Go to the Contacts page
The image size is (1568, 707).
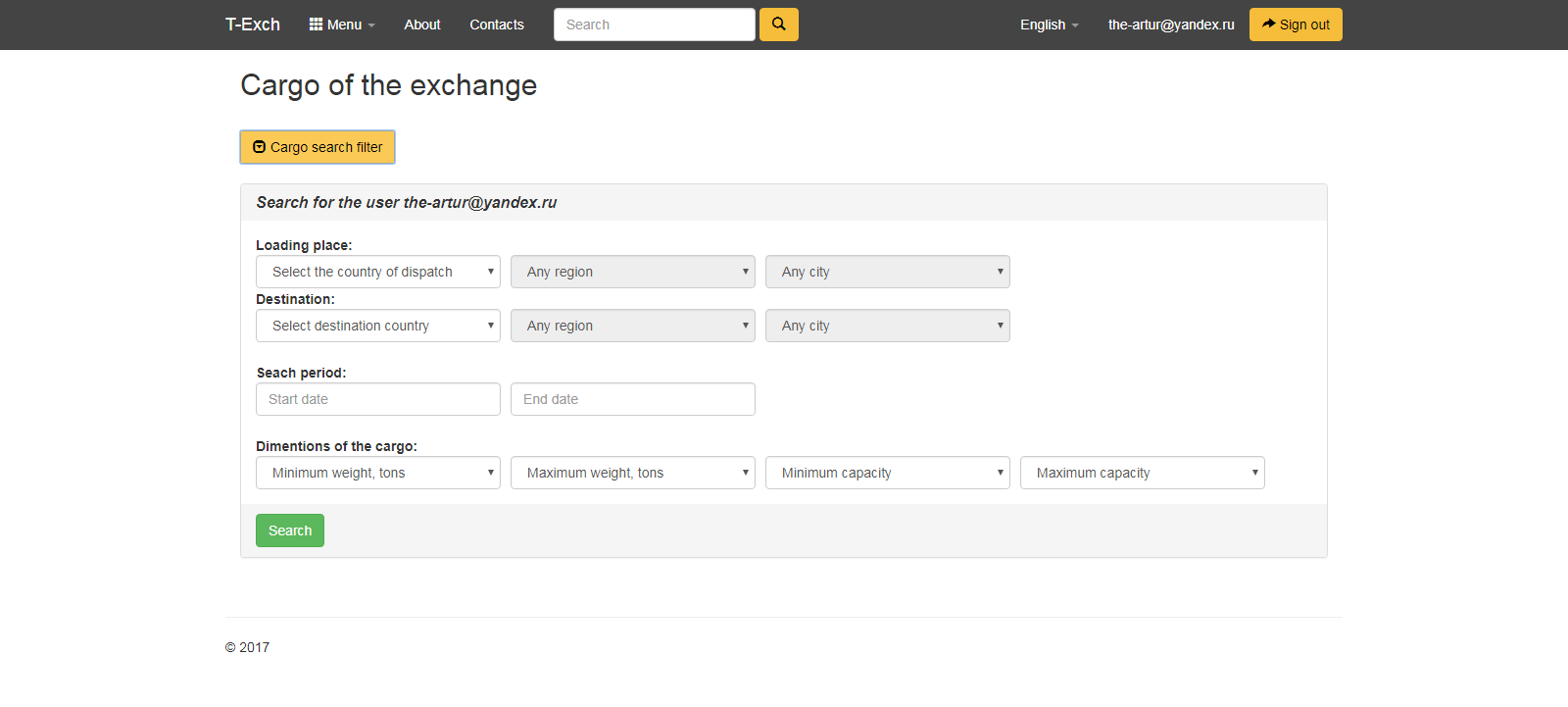(497, 25)
